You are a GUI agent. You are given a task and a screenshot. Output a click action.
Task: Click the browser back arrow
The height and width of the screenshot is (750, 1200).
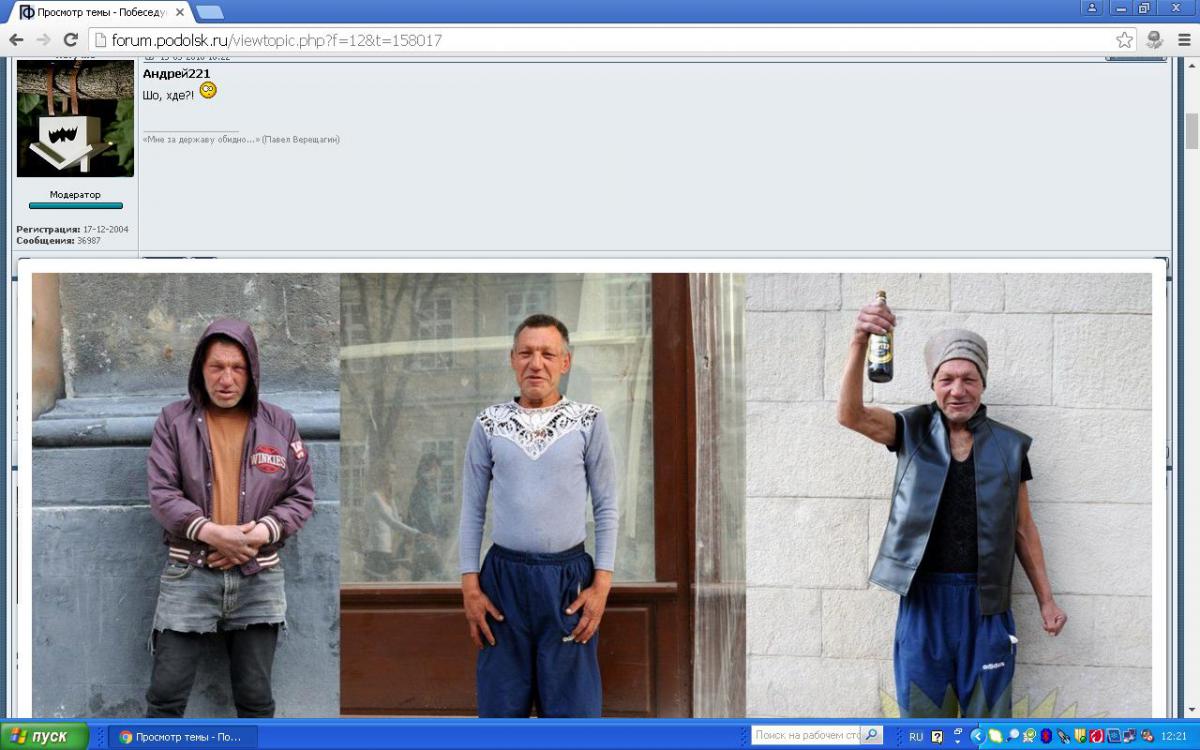[16, 40]
